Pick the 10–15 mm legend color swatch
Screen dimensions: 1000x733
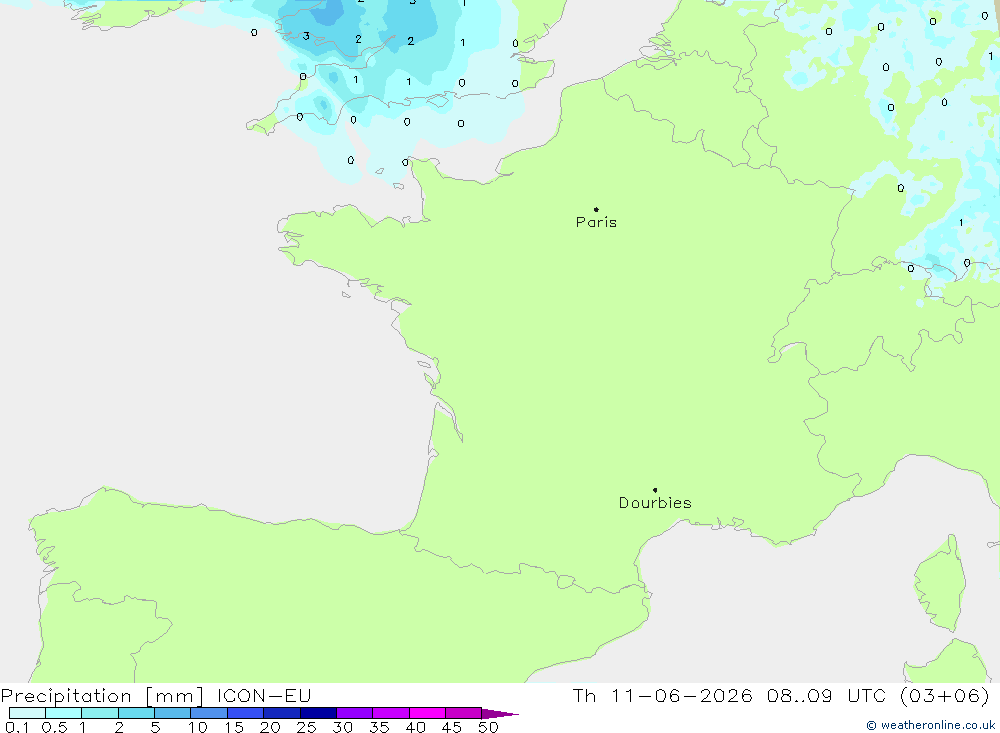coord(209,713)
